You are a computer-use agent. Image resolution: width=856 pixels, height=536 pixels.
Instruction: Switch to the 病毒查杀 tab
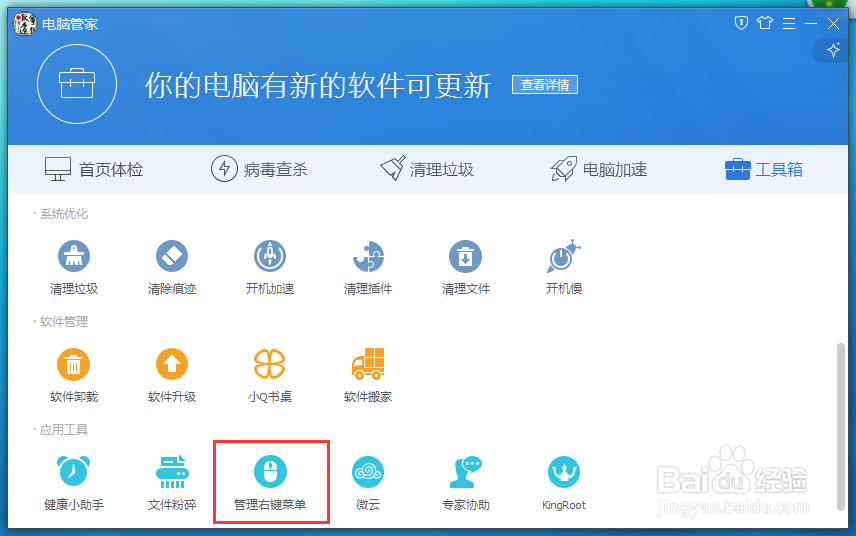(x=259, y=169)
